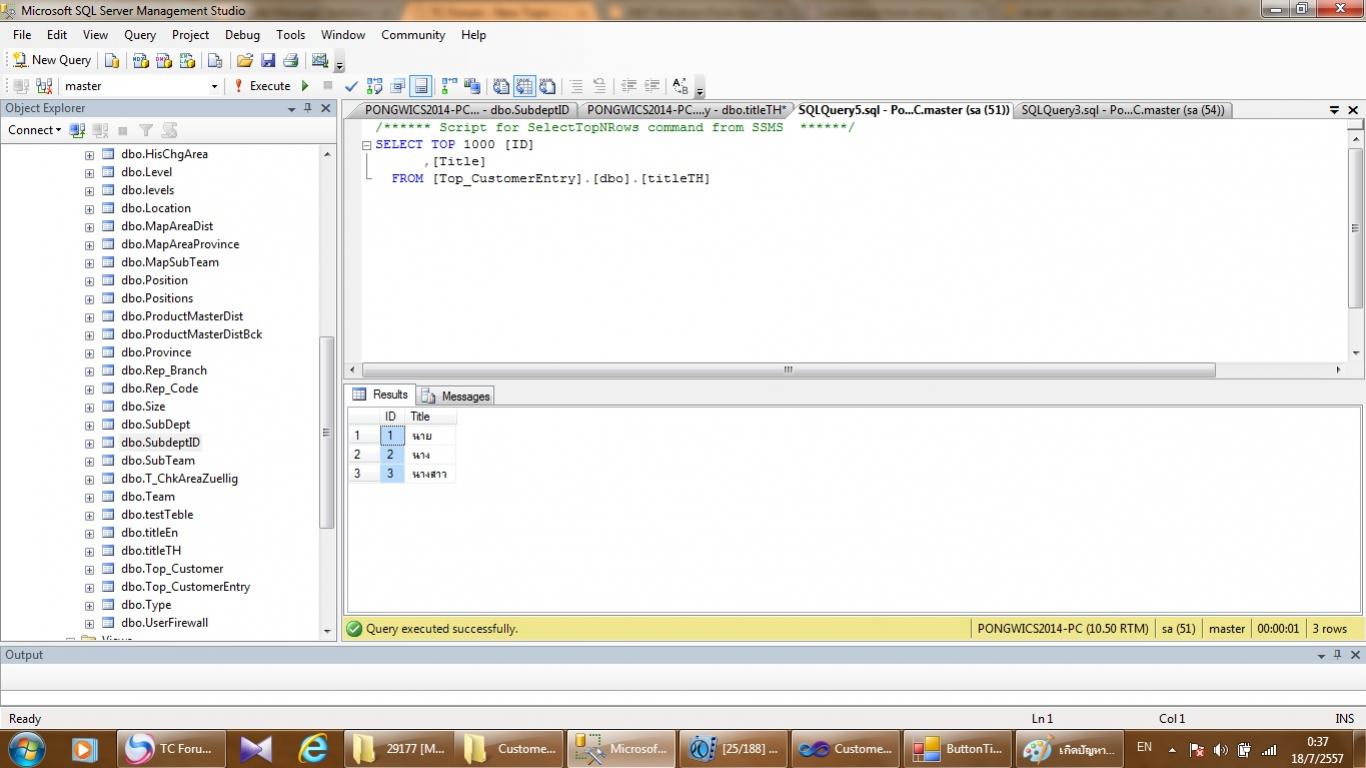
Task: Collapse the SELECT statement outline region
Action: click(366, 145)
